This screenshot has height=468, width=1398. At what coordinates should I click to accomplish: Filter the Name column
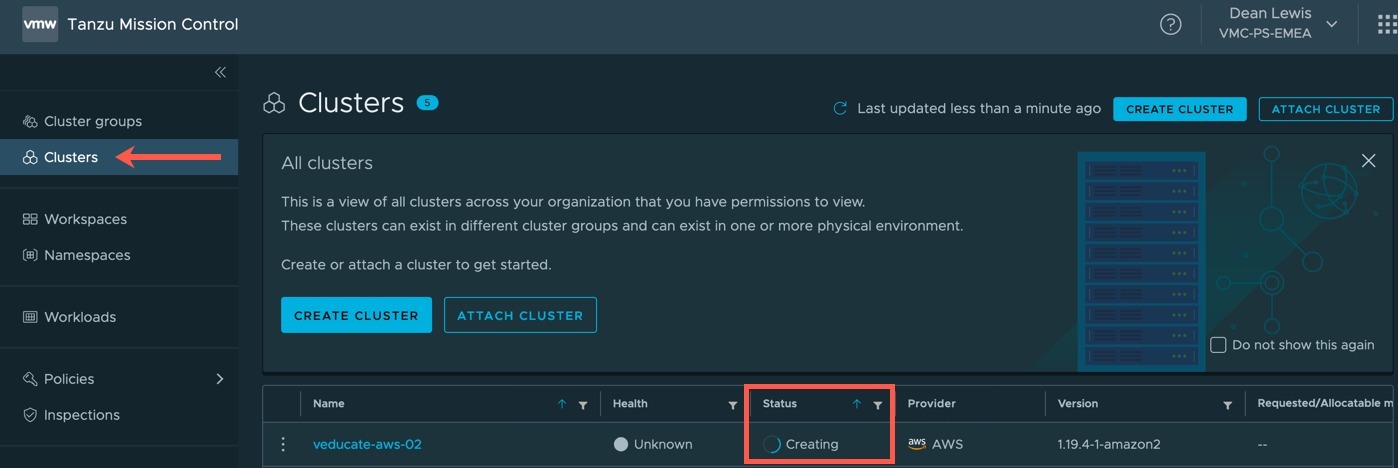tap(583, 405)
